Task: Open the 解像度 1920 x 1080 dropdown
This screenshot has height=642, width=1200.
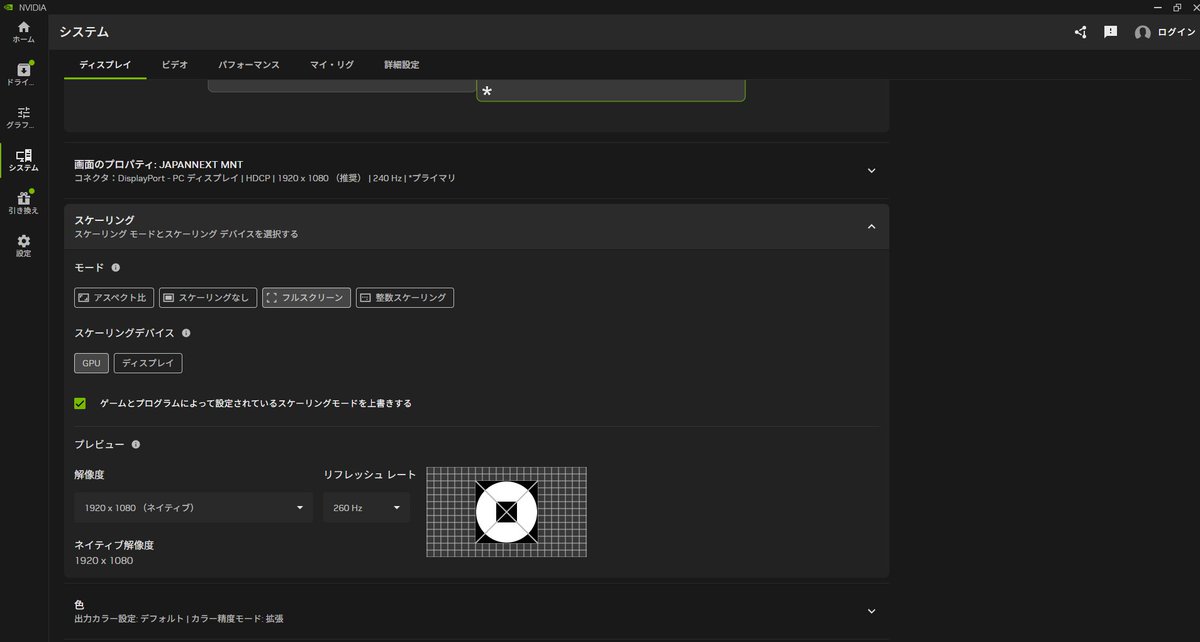Action: 194,508
